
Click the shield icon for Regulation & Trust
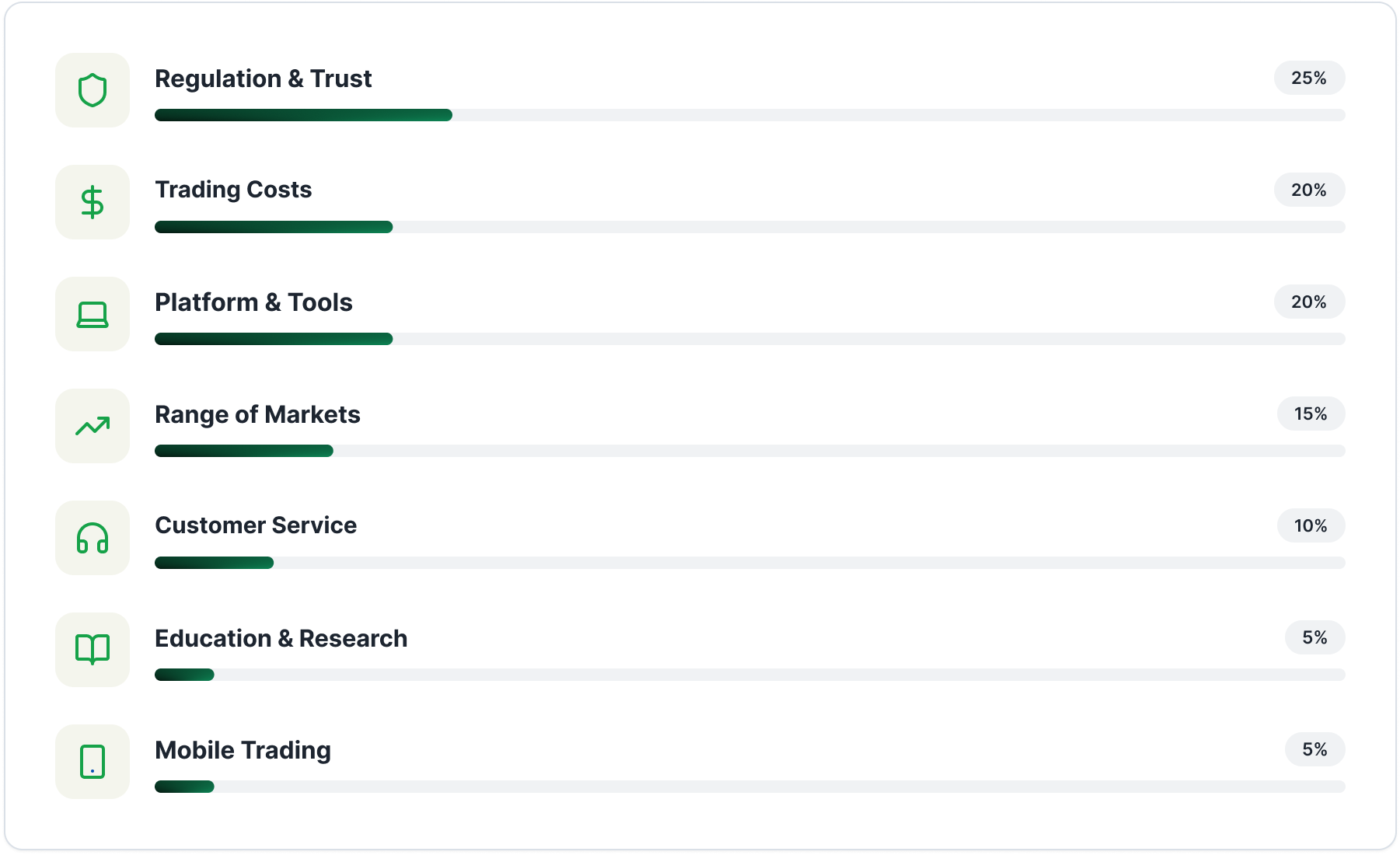click(93, 90)
